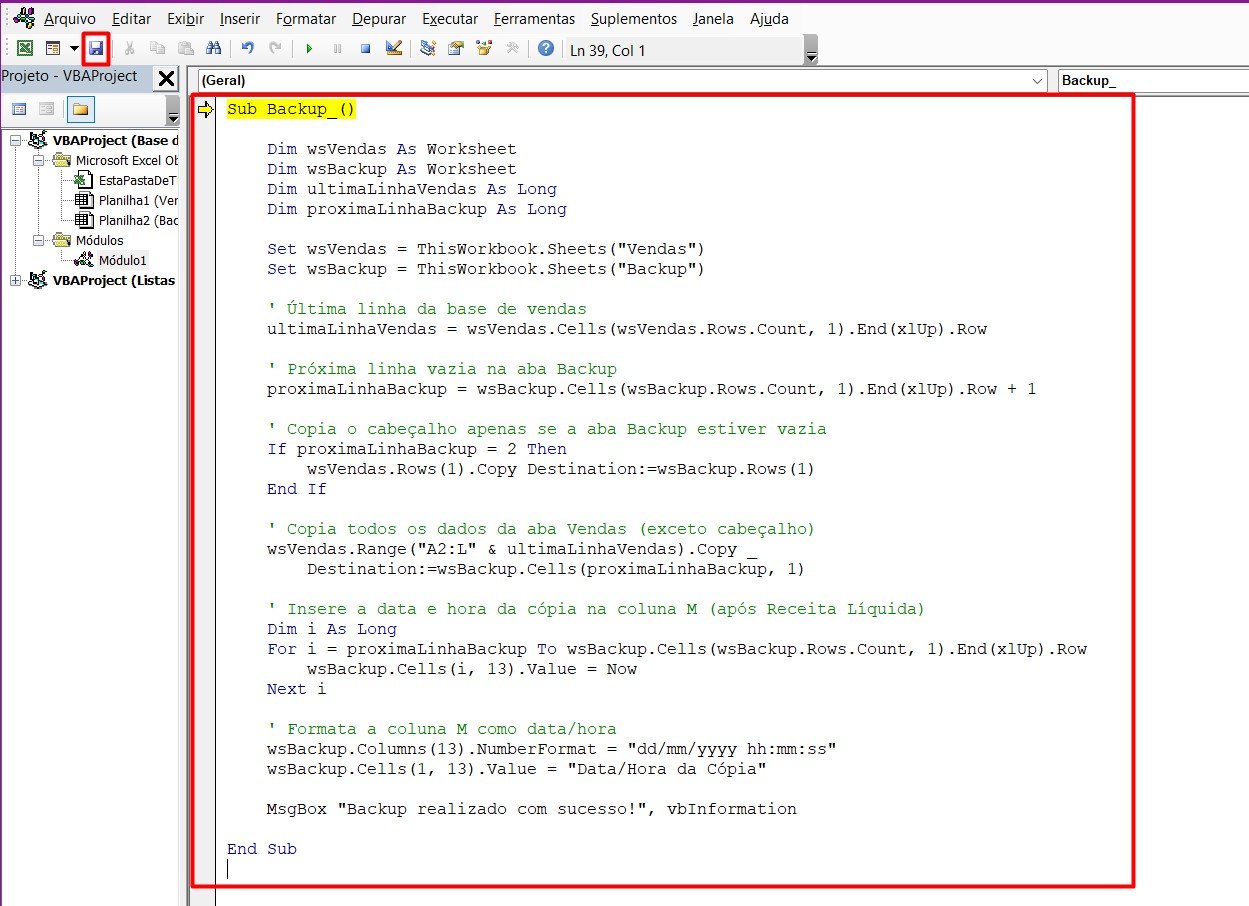The height and width of the screenshot is (906, 1249).
Task: Run the macro with green play icon
Action: pos(309,48)
